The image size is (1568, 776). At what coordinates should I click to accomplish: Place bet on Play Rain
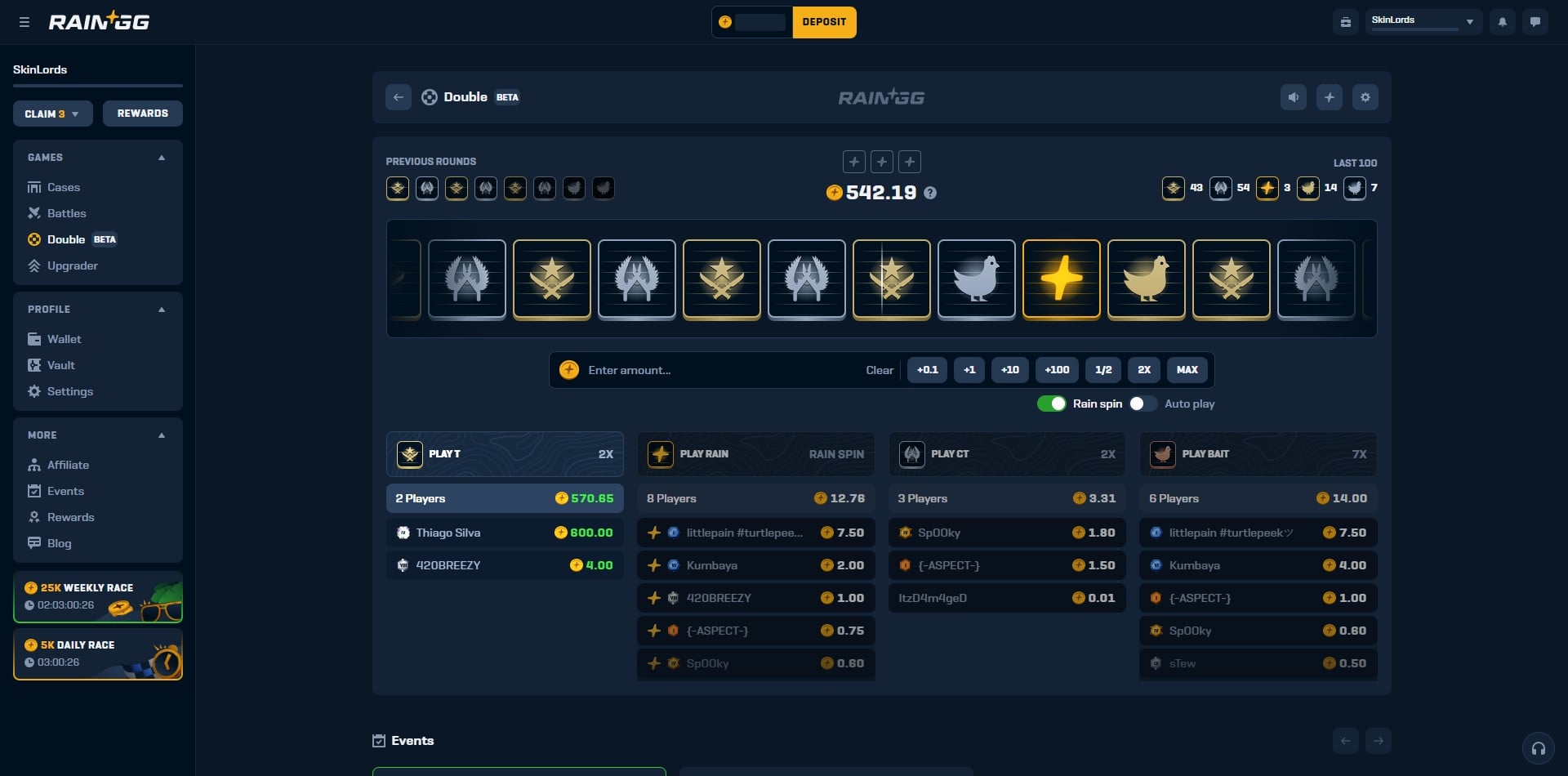point(755,454)
